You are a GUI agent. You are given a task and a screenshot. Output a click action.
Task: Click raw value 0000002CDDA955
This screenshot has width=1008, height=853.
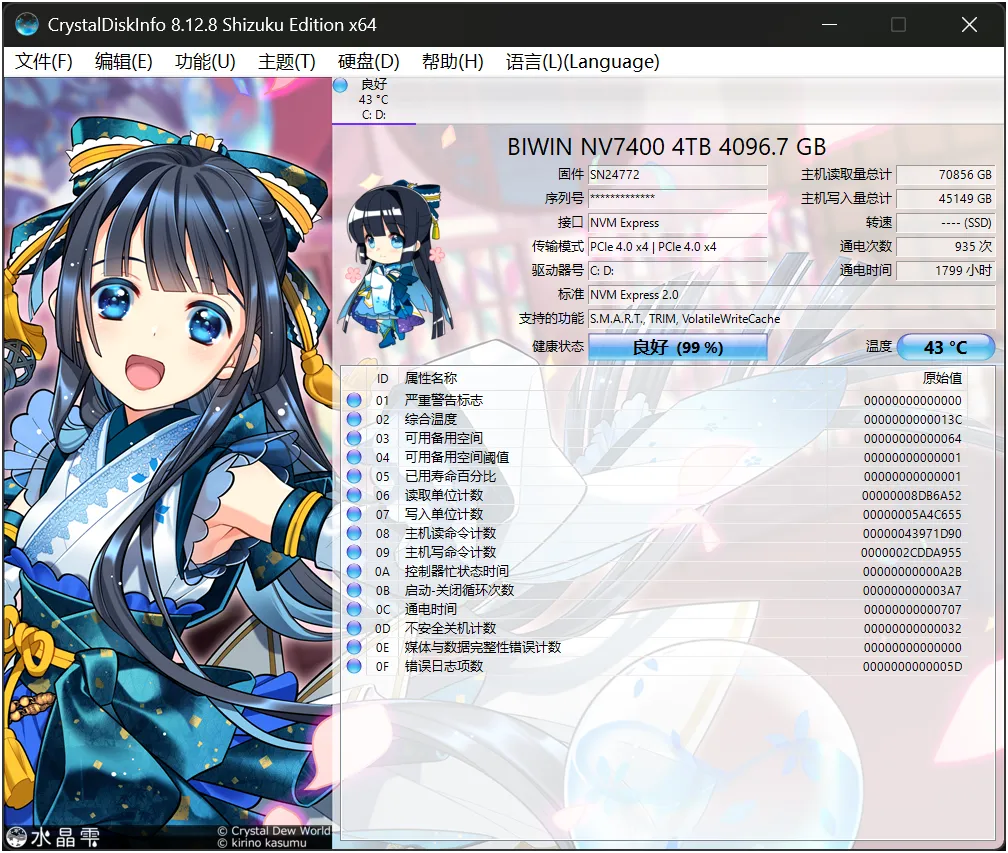[x=911, y=553]
